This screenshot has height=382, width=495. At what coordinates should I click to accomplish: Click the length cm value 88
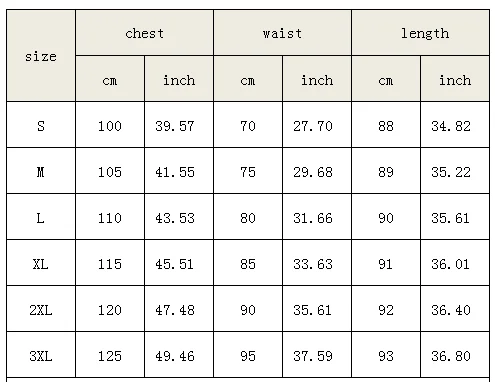(386, 125)
